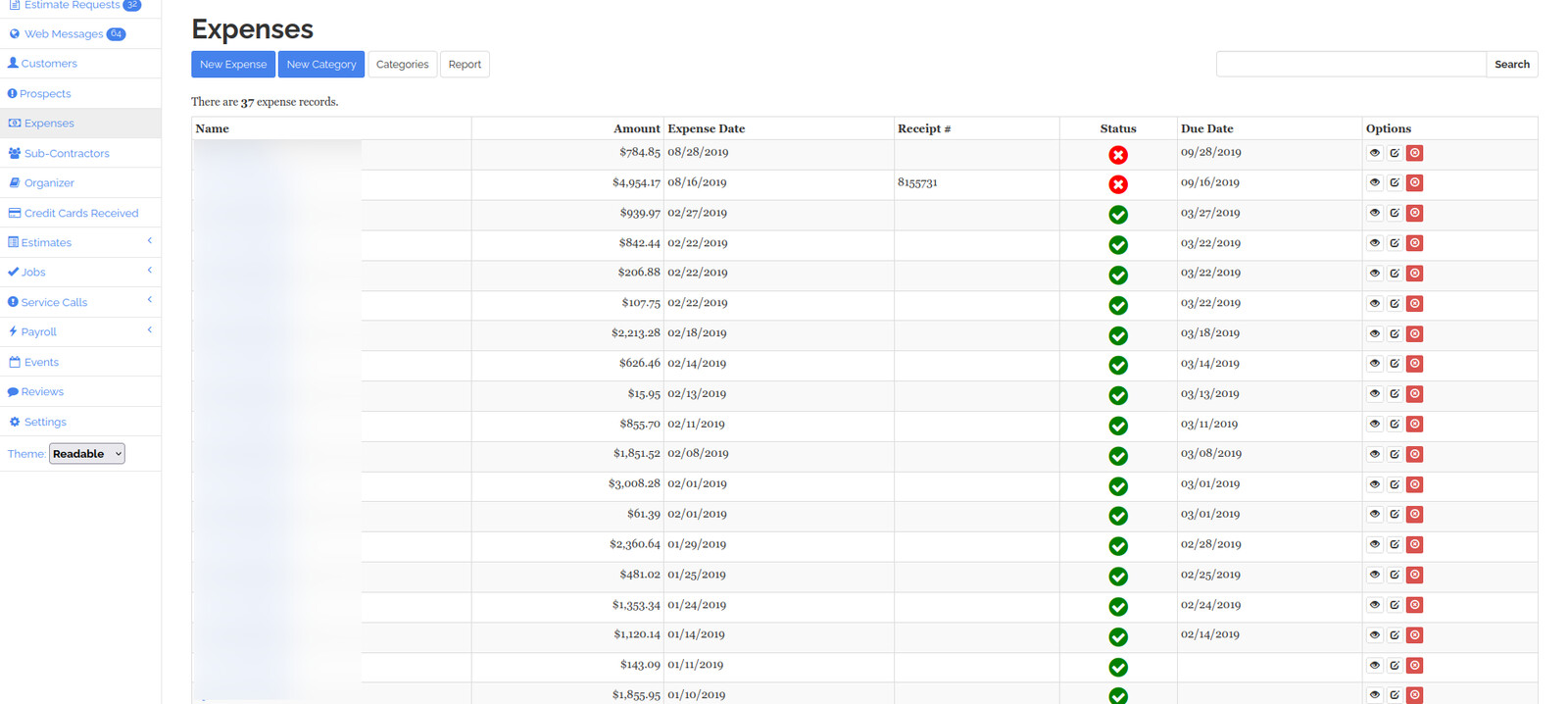Open Prospects from the sidebar
1568x704 pixels.
tap(45, 94)
